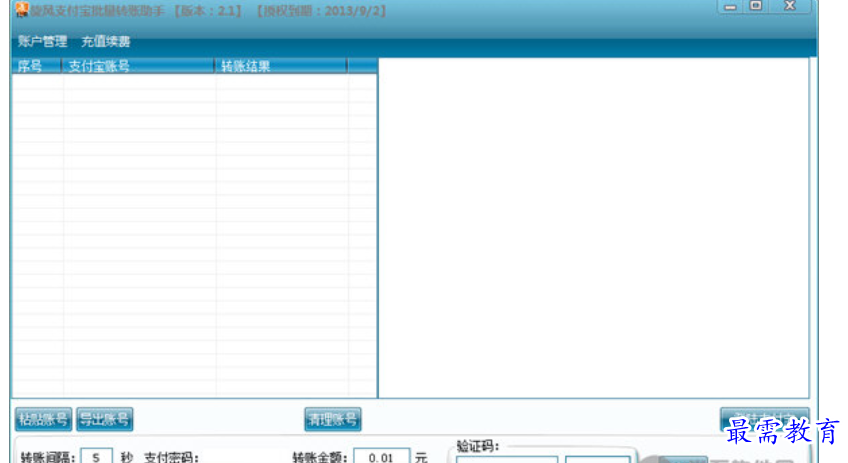Image resolution: width=848 pixels, height=463 pixels.
Task: Click the 验证码 label
Action: (x=478, y=446)
